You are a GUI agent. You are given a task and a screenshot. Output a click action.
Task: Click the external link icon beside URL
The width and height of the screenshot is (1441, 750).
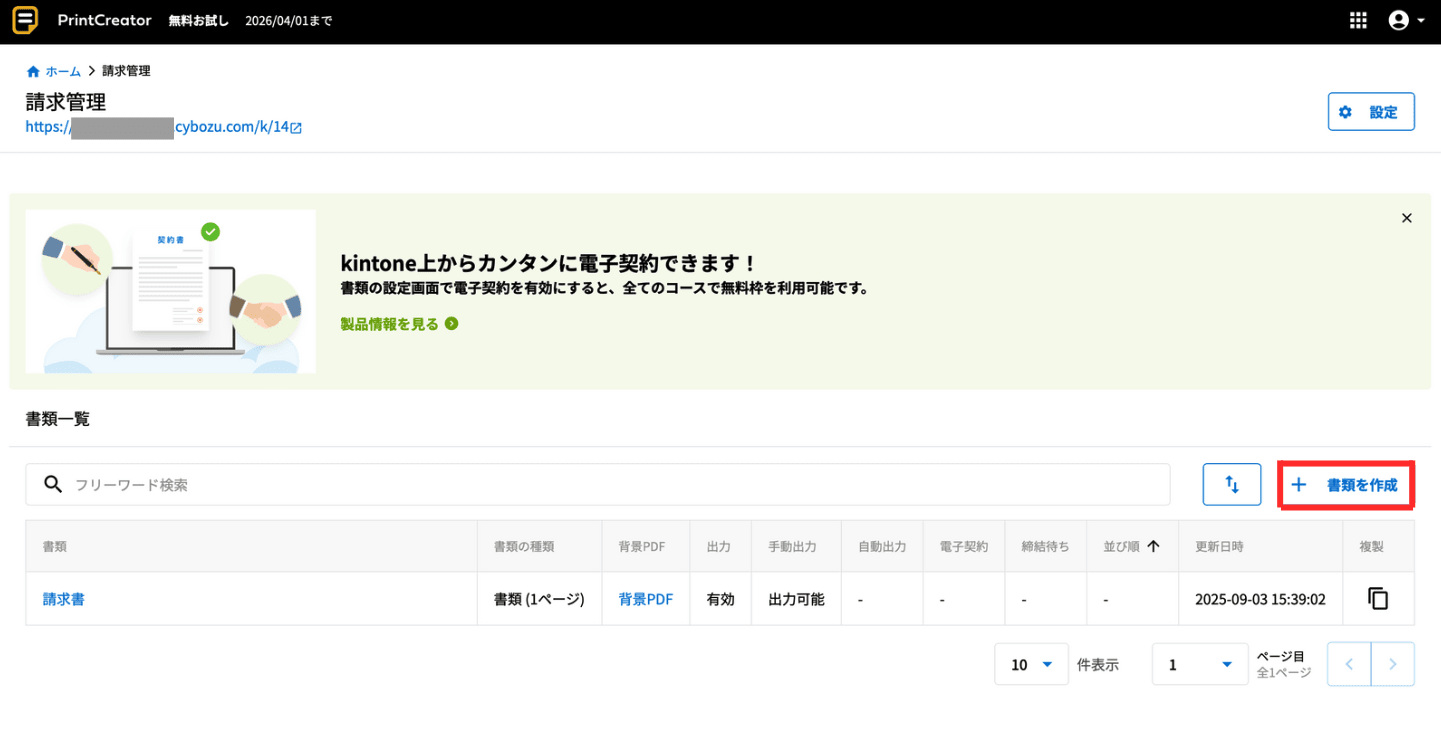pos(296,128)
